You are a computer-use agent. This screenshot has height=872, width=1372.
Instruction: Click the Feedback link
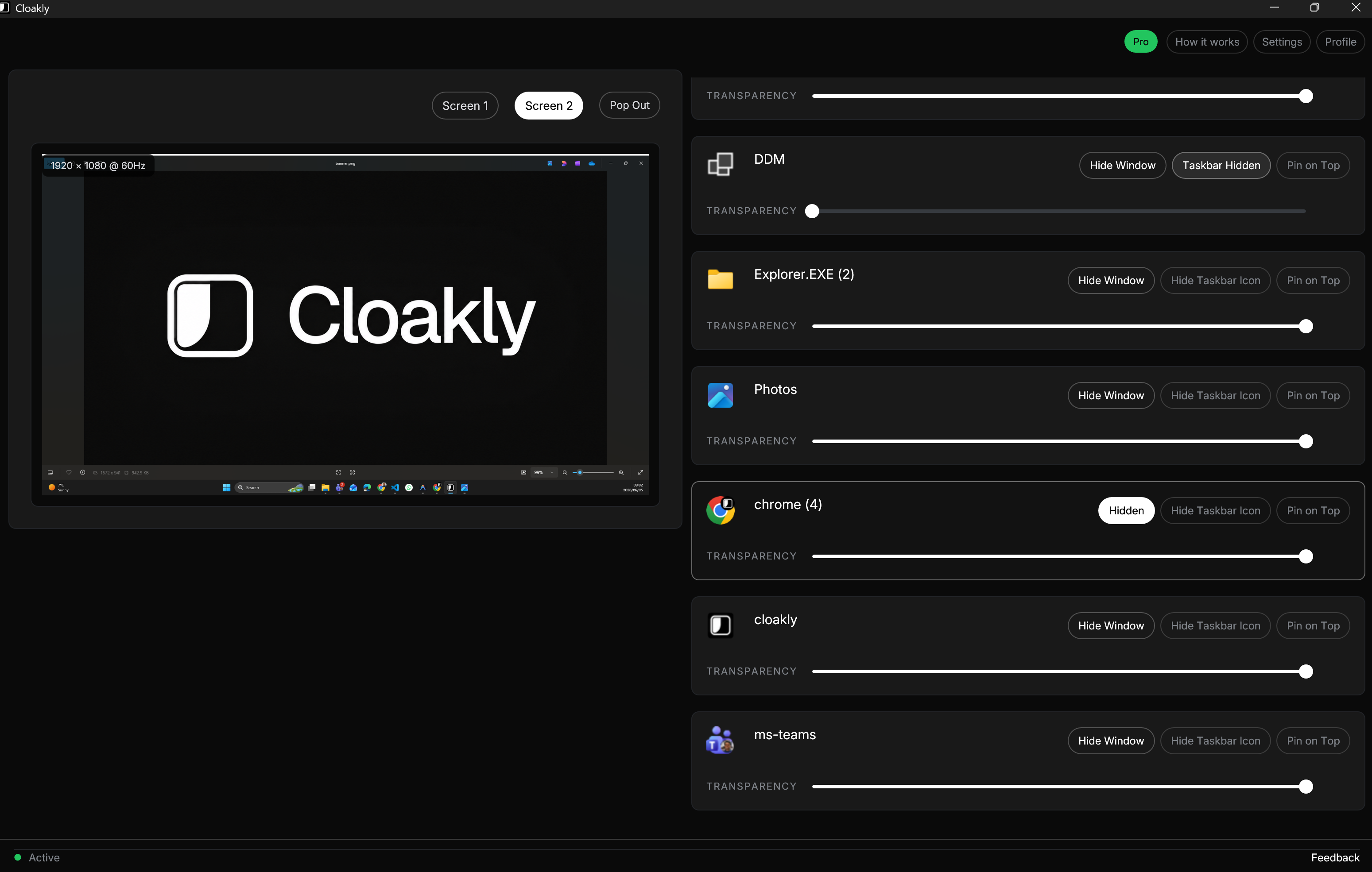(x=1335, y=857)
